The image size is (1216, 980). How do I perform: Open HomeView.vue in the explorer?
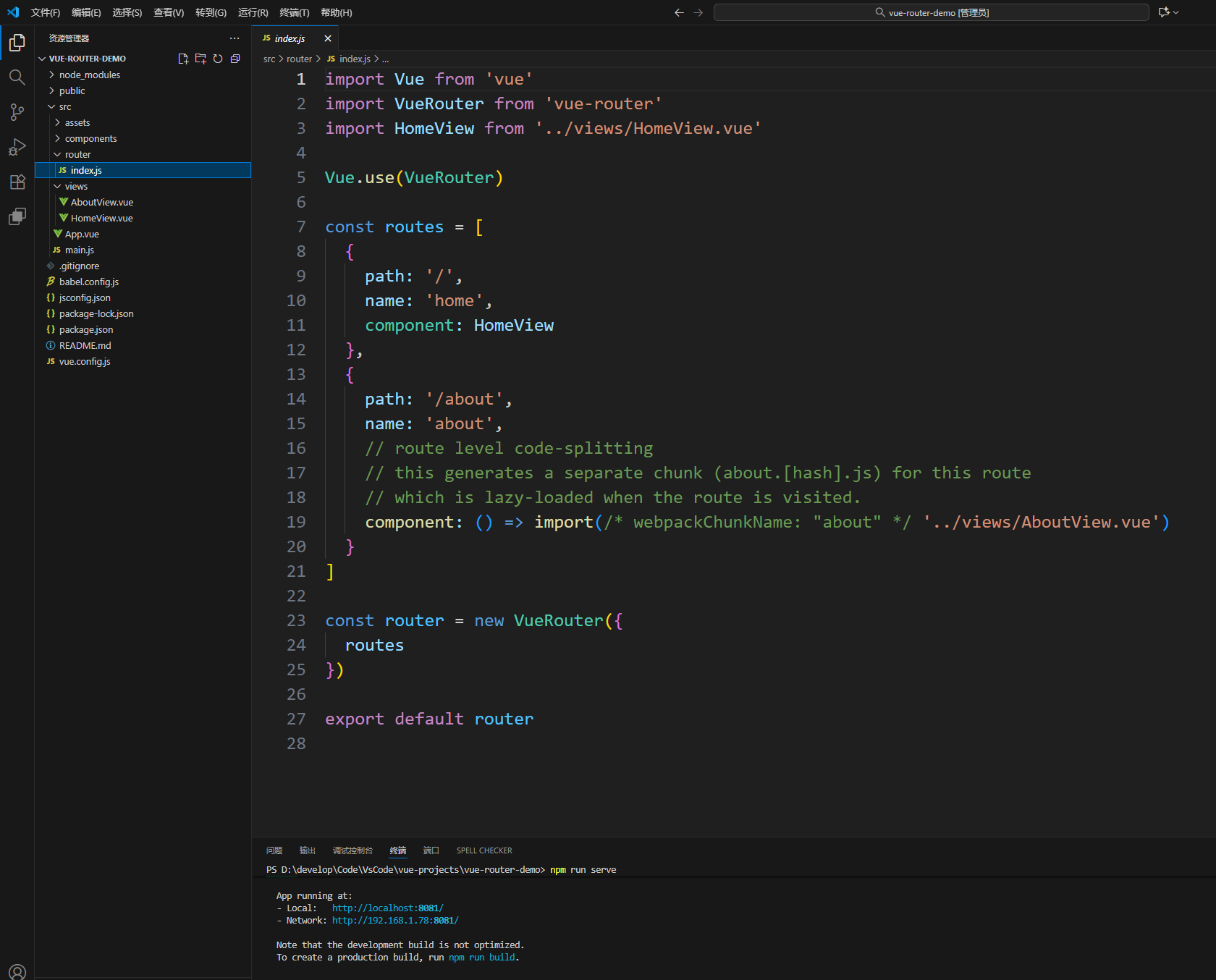102,218
